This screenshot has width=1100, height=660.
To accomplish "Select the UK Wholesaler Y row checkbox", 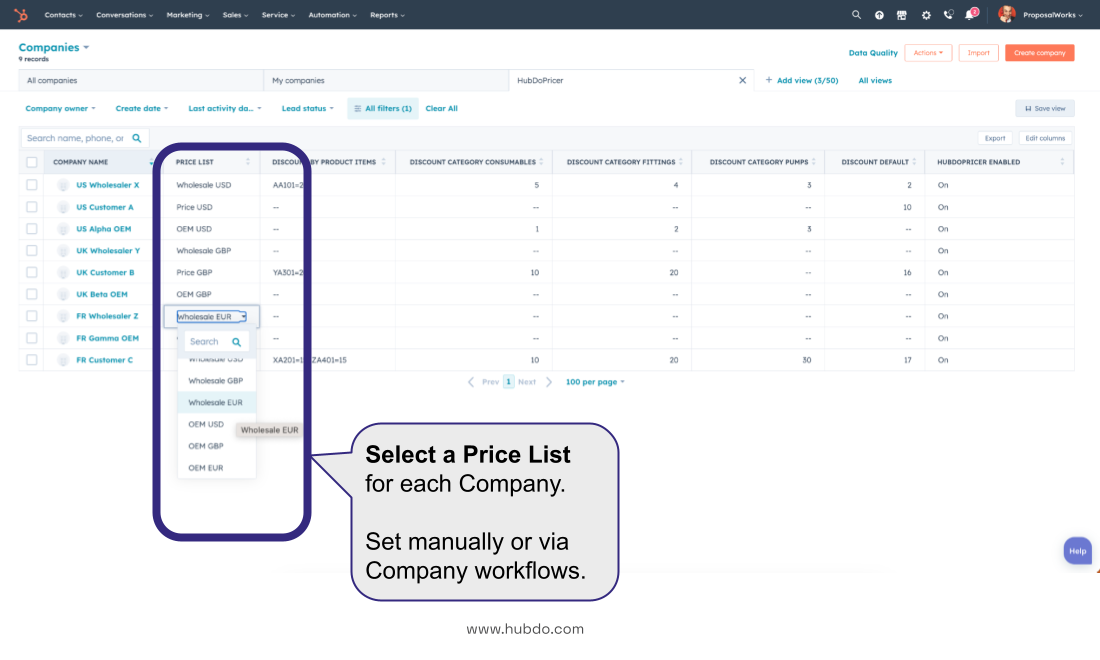I will [x=32, y=250].
